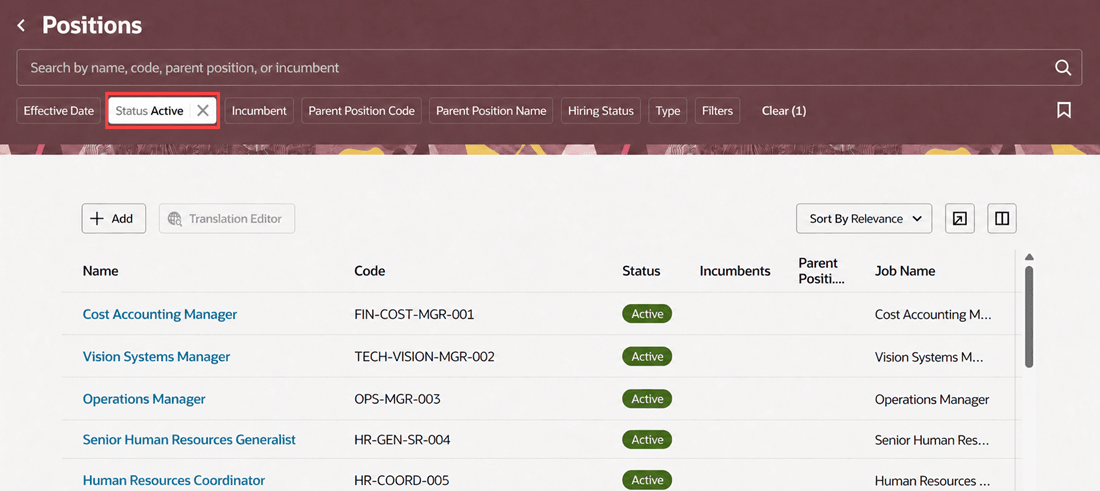The width and height of the screenshot is (1100, 491).
Task: Select code TECH-VISION-MGR-002
Action: (424, 356)
